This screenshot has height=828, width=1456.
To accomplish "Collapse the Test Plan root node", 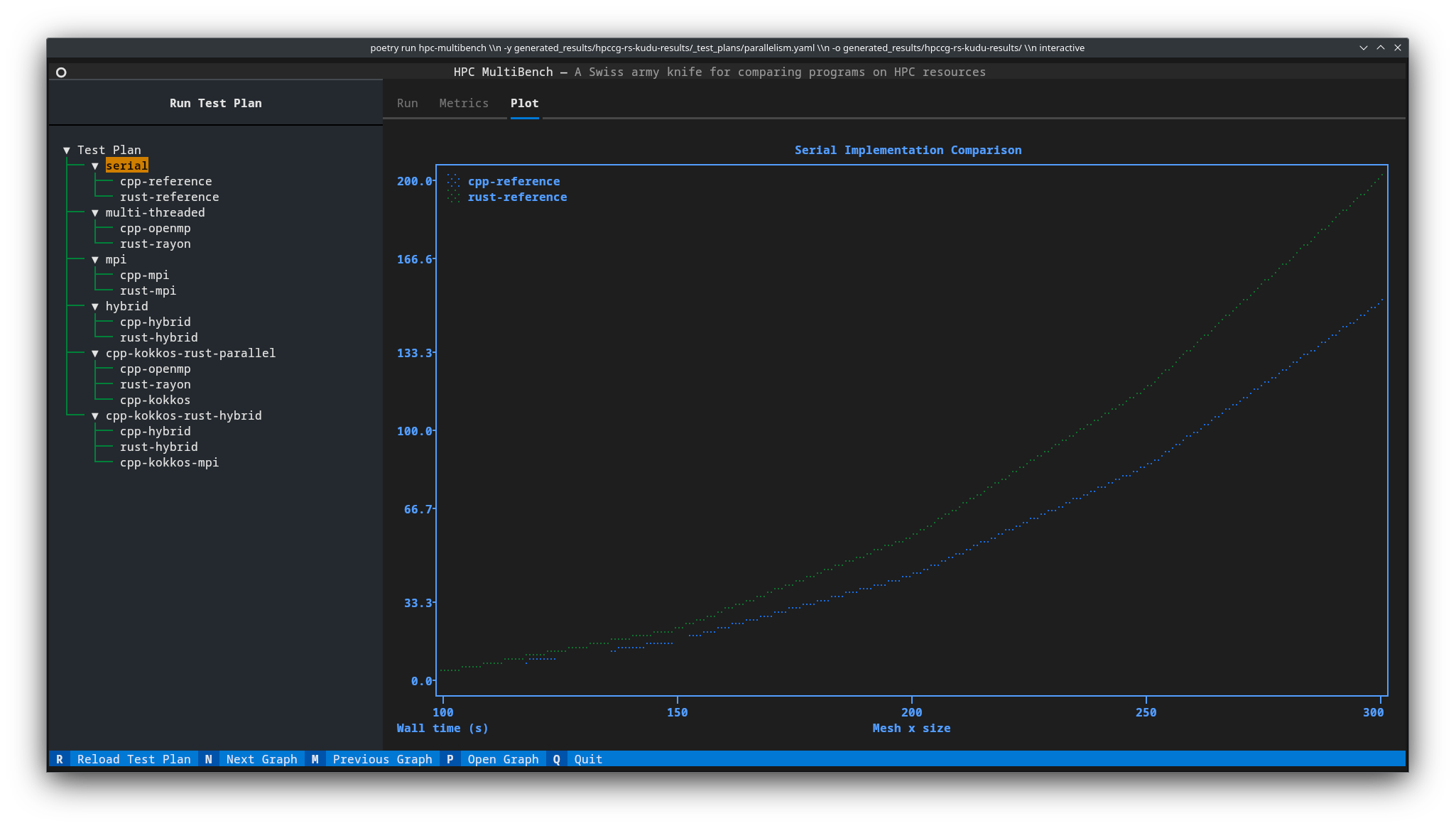I will [x=67, y=151].
